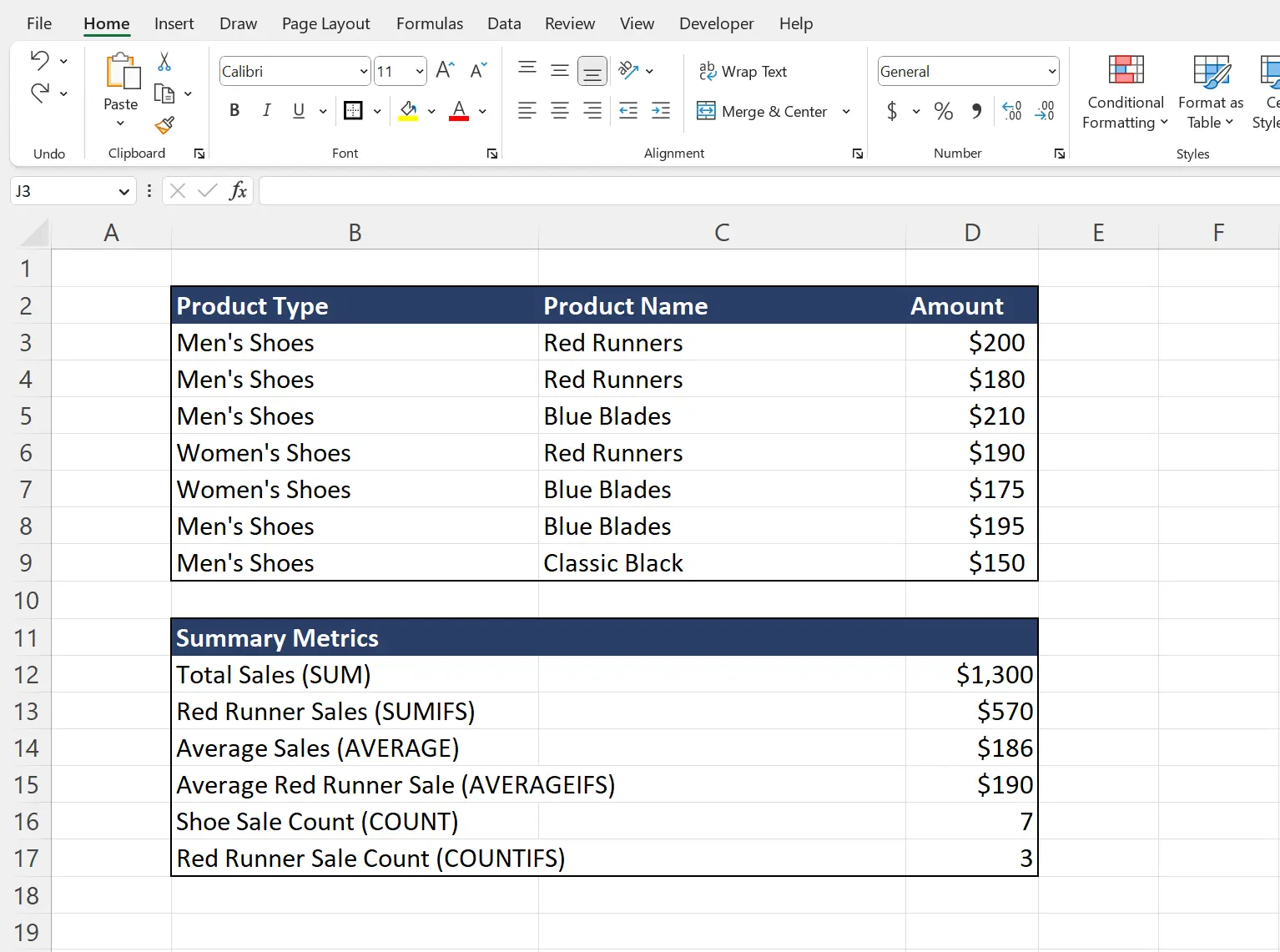The width and height of the screenshot is (1280, 952).
Task: Click the Comma Style icon
Action: tap(976, 111)
